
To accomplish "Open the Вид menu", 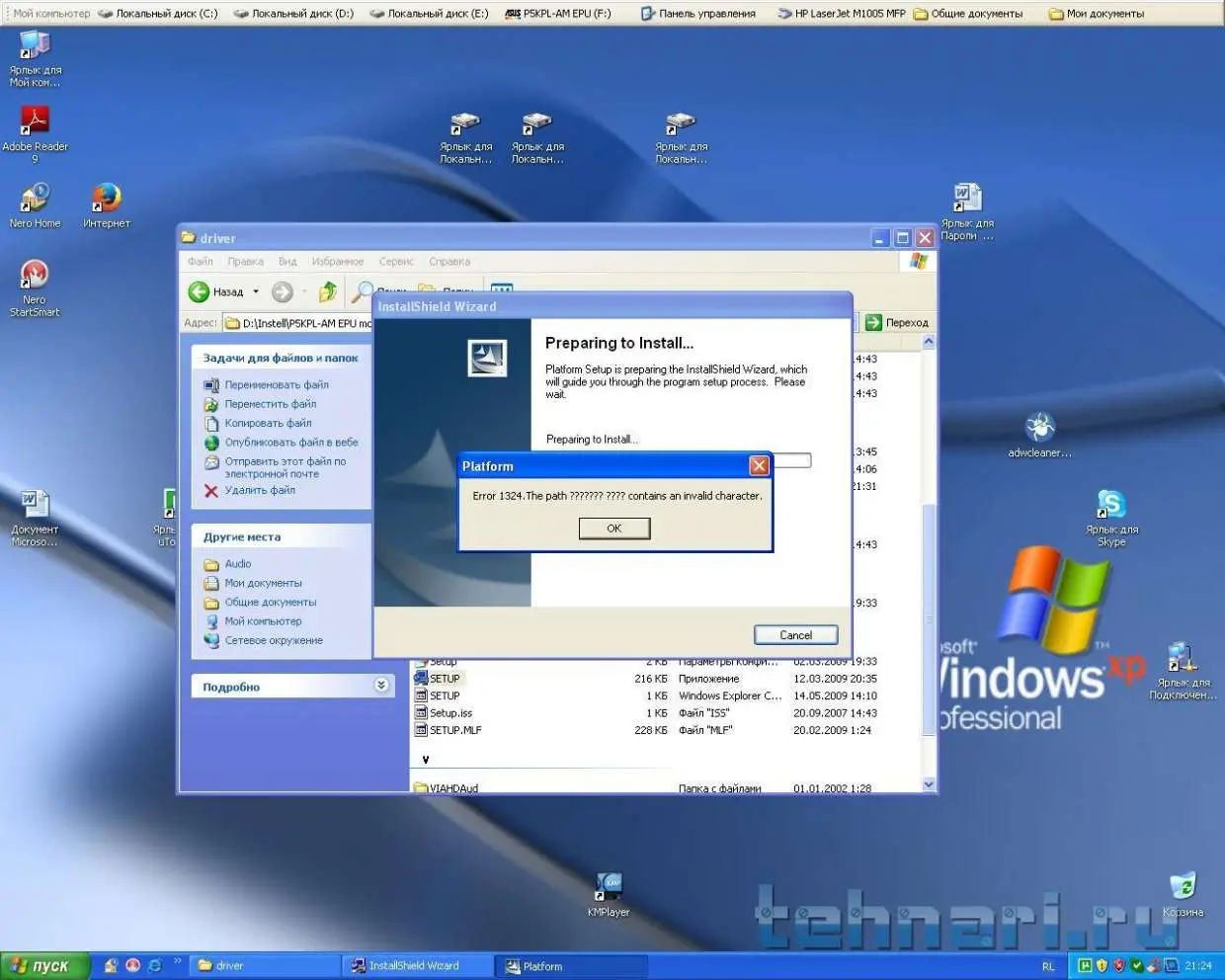I will point(287,262).
